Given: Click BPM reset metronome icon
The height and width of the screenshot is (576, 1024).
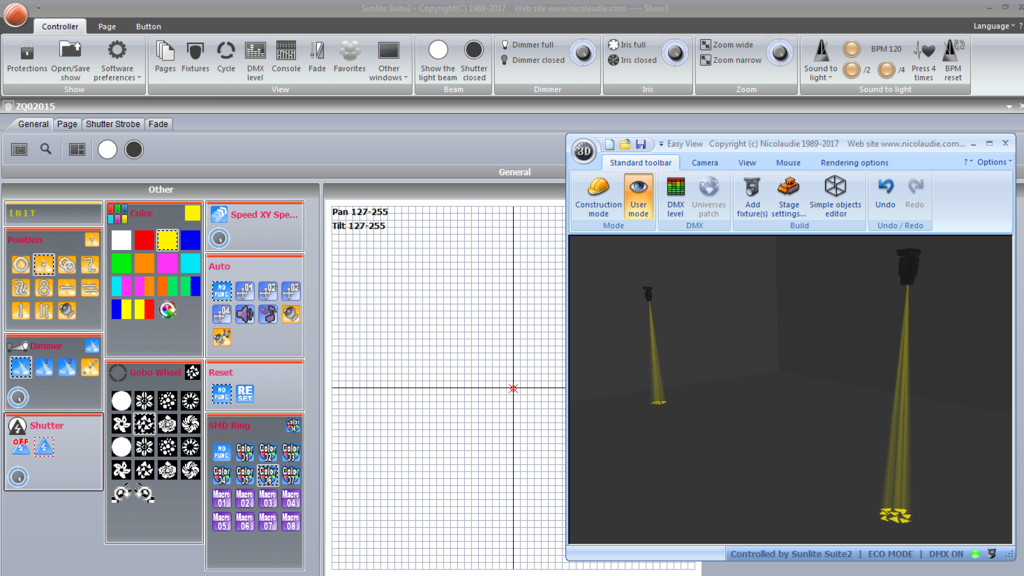Looking at the screenshot, I should pyautogui.click(x=953, y=60).
